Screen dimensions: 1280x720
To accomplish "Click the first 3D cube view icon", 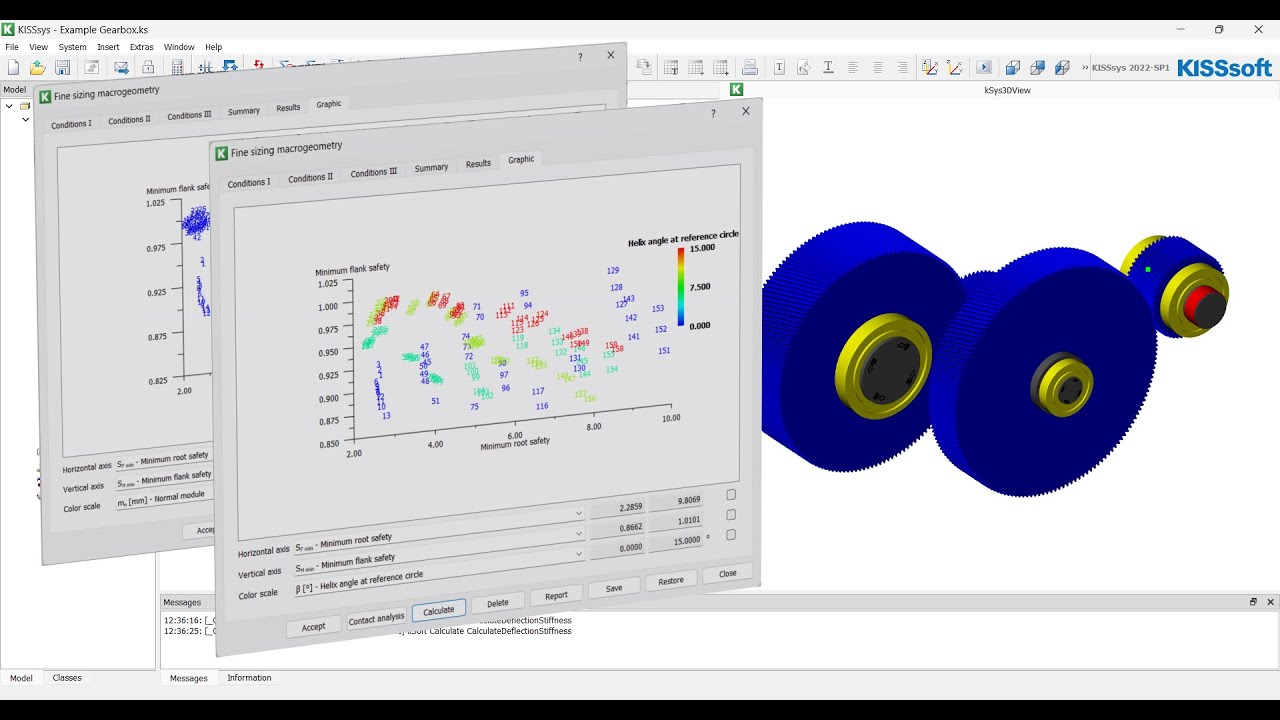I will (1013, 68).
